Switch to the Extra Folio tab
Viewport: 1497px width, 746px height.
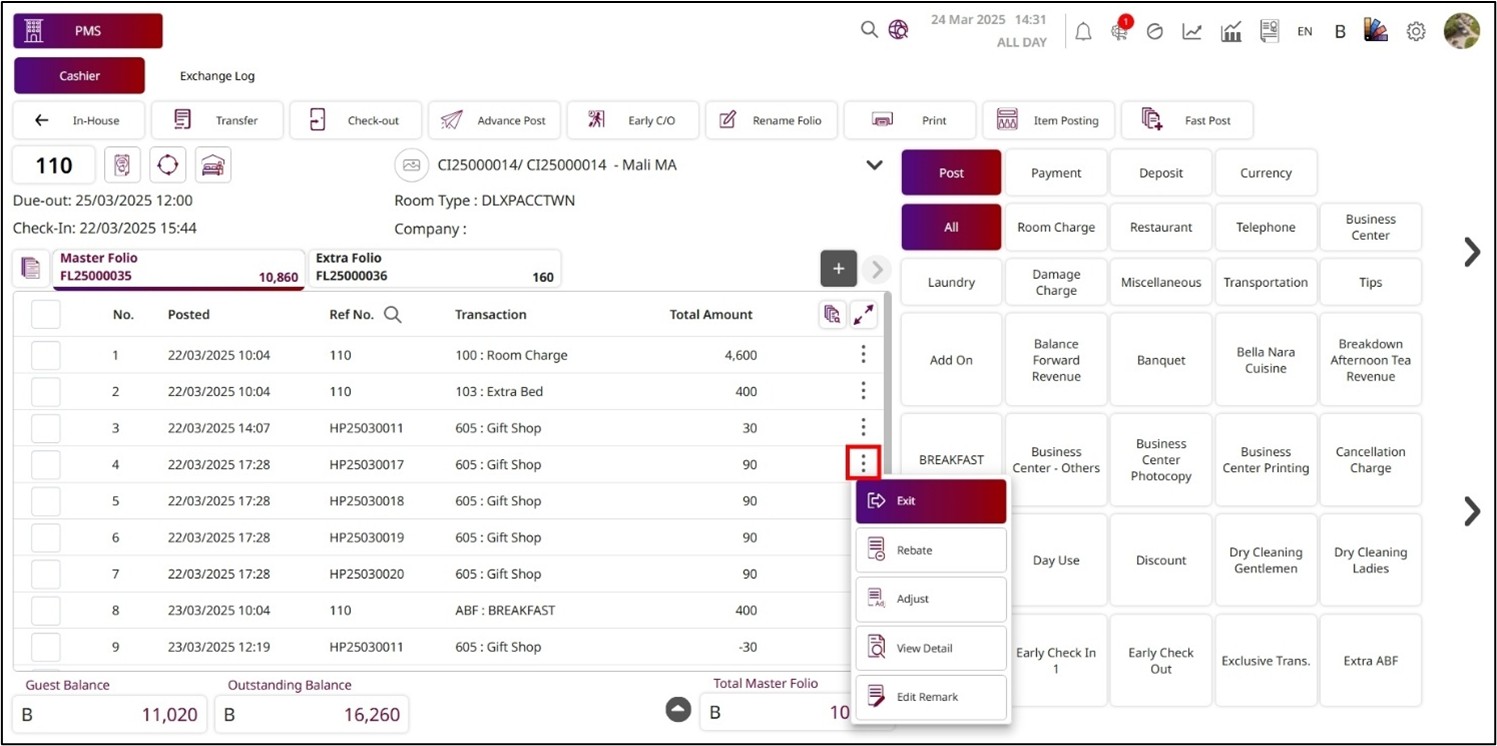434,268
